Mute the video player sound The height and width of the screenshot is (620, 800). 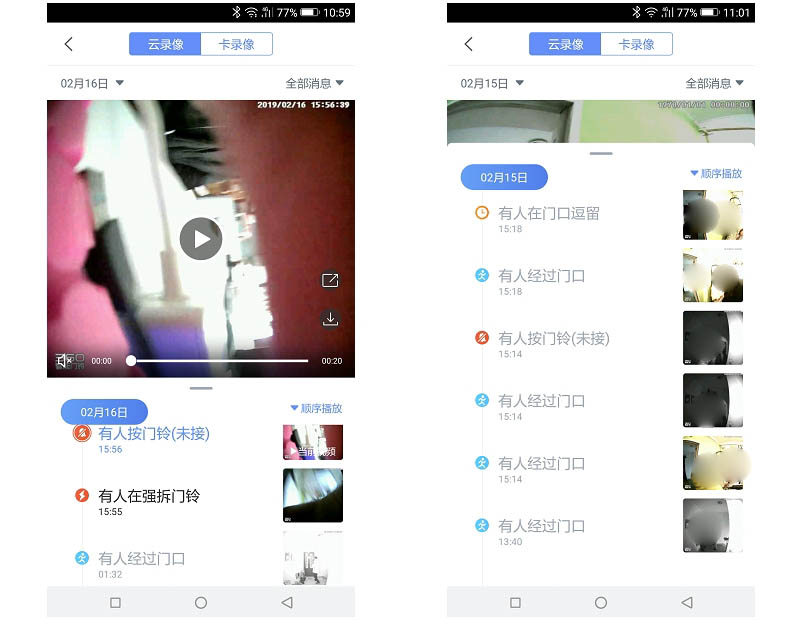pos(64,360)
